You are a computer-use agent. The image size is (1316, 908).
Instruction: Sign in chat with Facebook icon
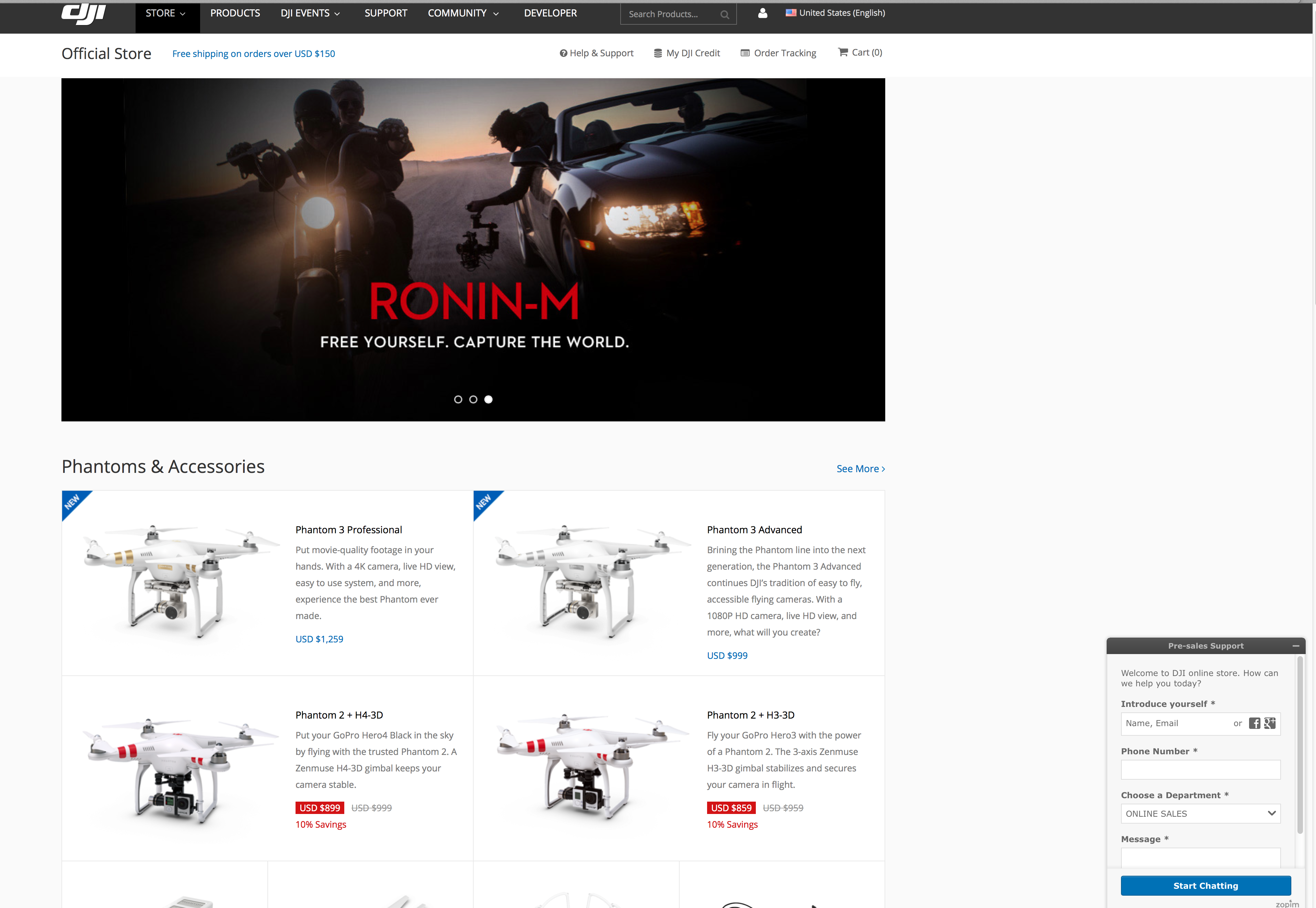(1254, 723)
